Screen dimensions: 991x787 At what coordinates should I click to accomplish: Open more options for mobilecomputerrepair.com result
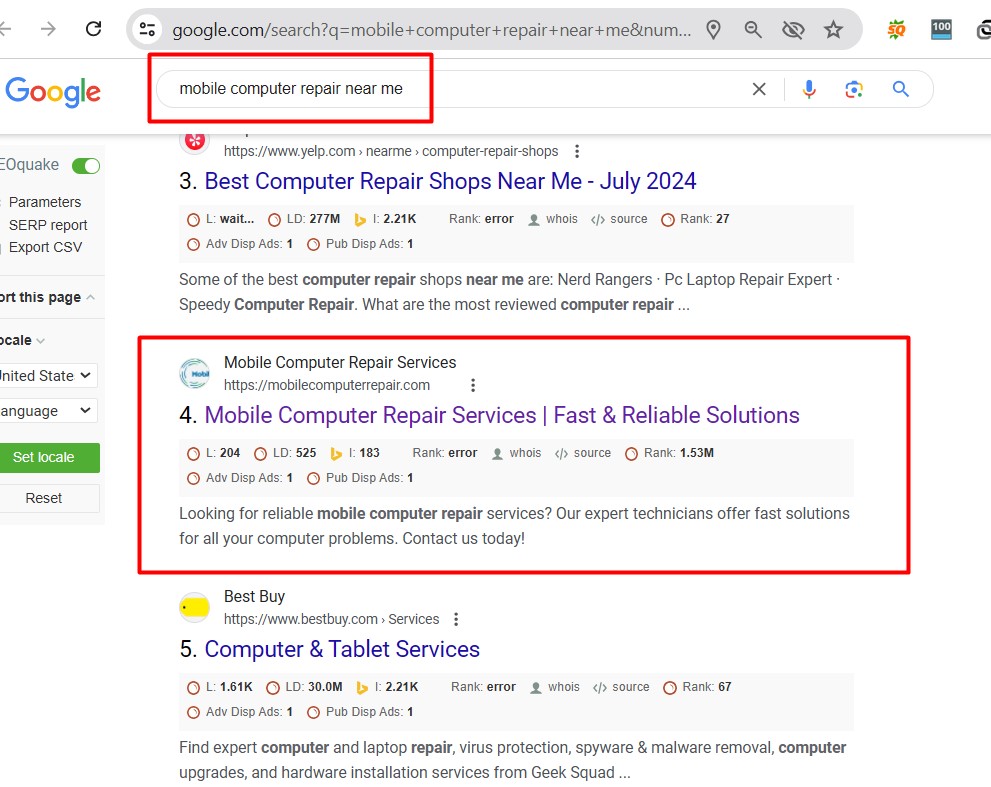pos(473,385)
